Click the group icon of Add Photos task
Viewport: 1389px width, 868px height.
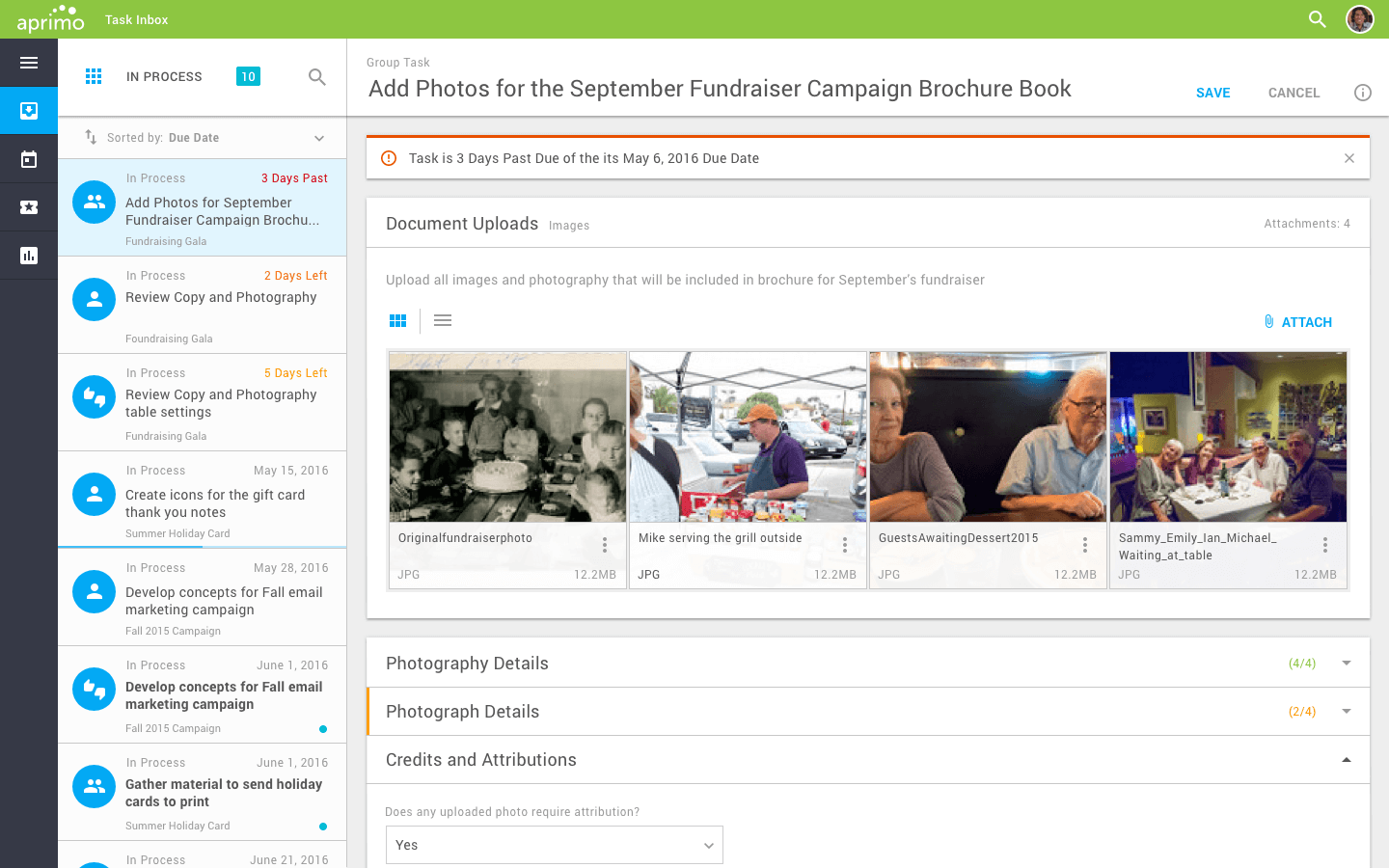point(95,203)
